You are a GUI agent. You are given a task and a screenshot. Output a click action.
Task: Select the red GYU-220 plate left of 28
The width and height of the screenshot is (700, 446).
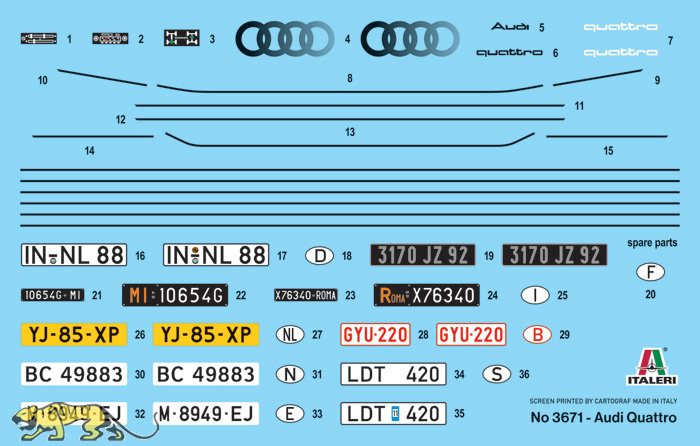(375, 334)
